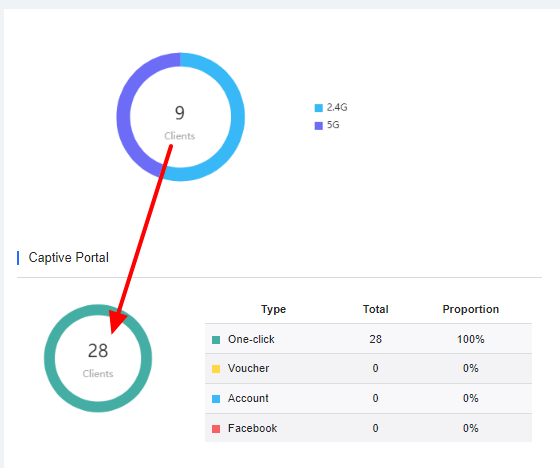Click the 5G legend color square
Screen dimensions: 560x468
point(319,126)
